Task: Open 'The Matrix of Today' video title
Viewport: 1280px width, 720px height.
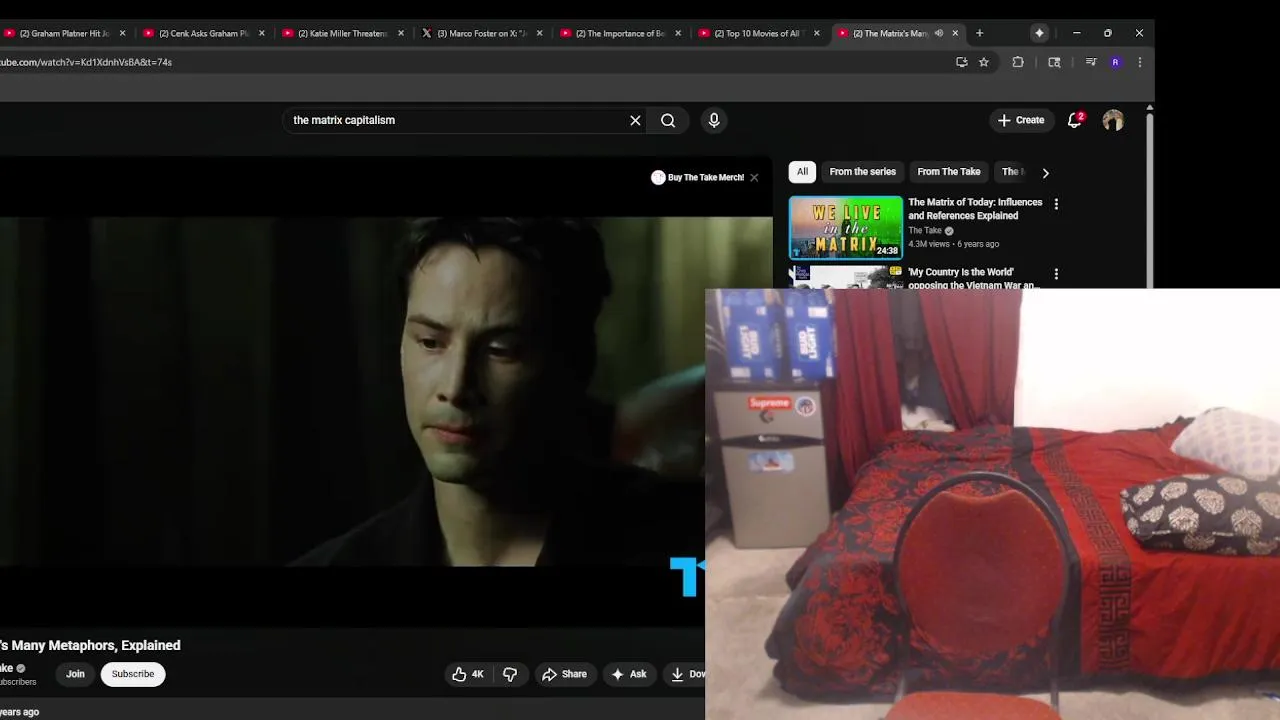Action: (x=975, y=209)
